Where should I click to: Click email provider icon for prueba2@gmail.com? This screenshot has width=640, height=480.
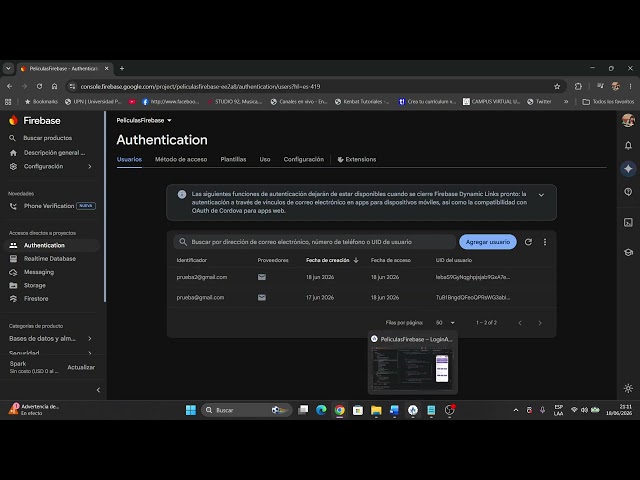click(262, 277)
